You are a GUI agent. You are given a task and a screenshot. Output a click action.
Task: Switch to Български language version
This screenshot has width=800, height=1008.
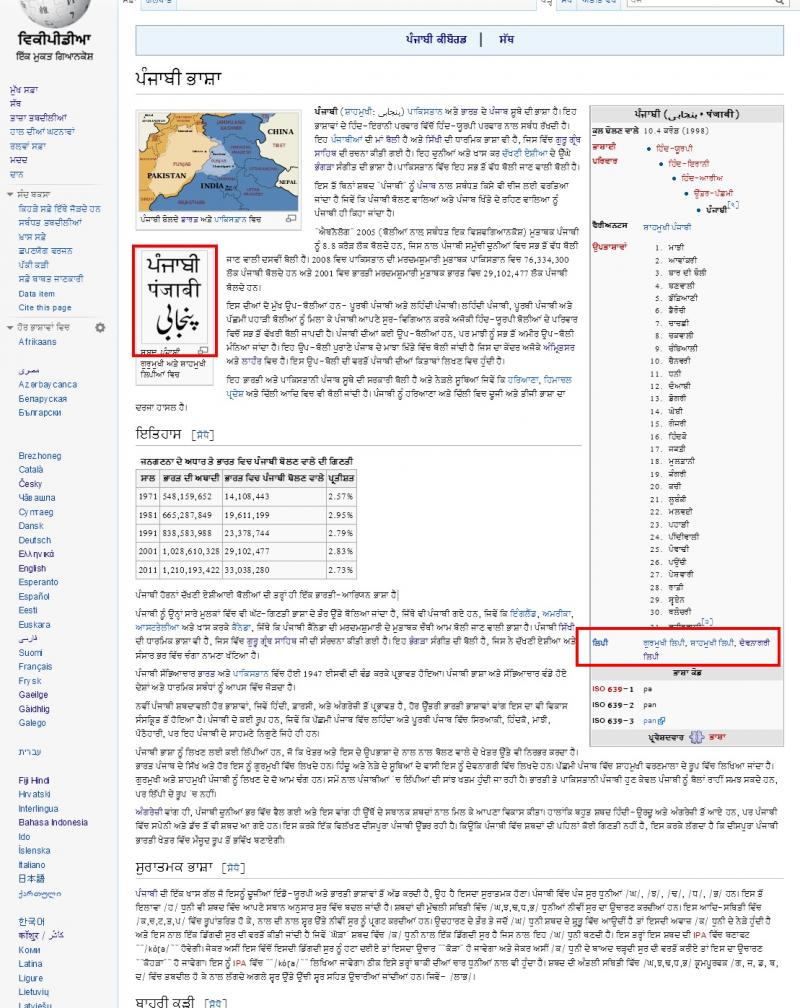pyautogui.click(x=40, y=413)
